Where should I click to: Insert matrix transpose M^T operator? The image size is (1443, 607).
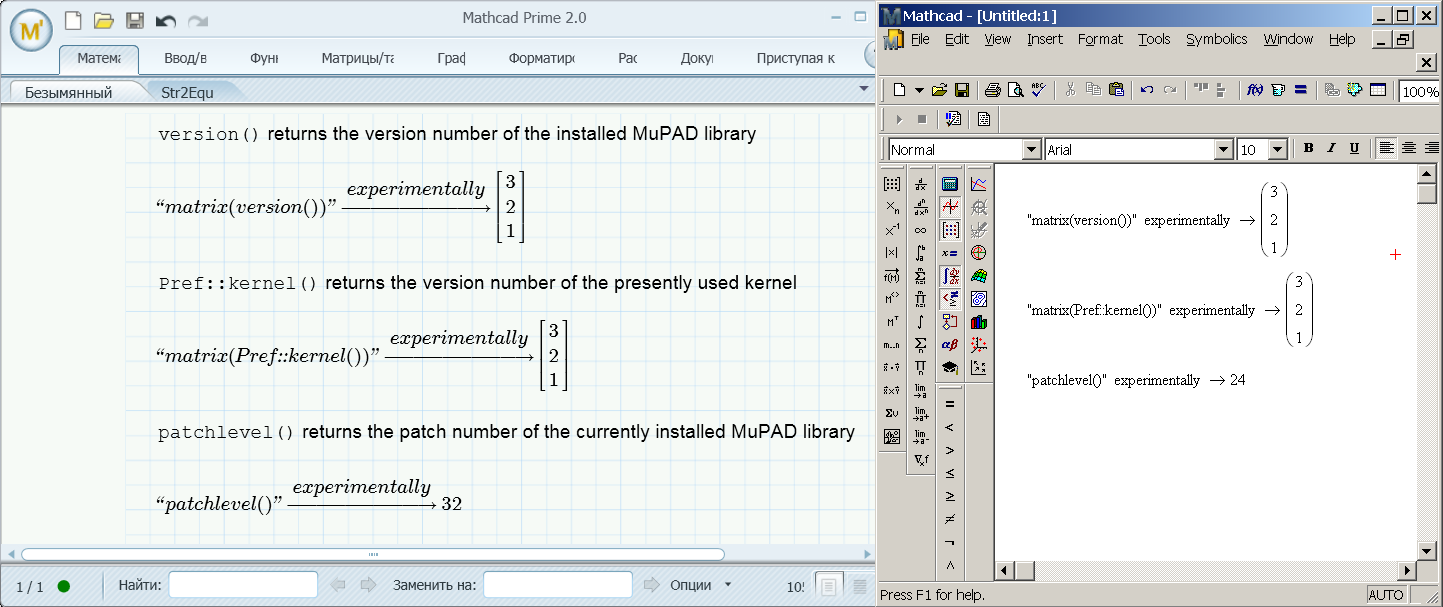891,322
